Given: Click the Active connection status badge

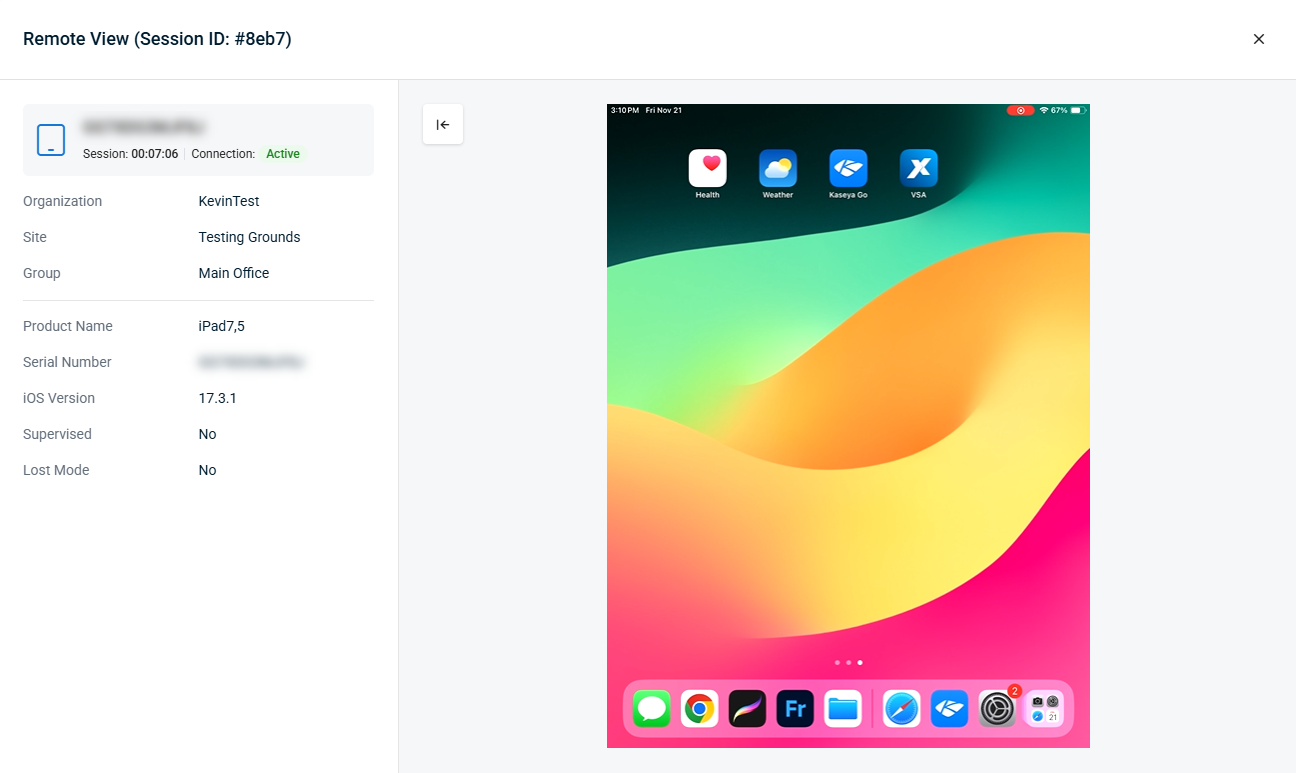Looking at the screenshot, I should (x=283, y=154).
